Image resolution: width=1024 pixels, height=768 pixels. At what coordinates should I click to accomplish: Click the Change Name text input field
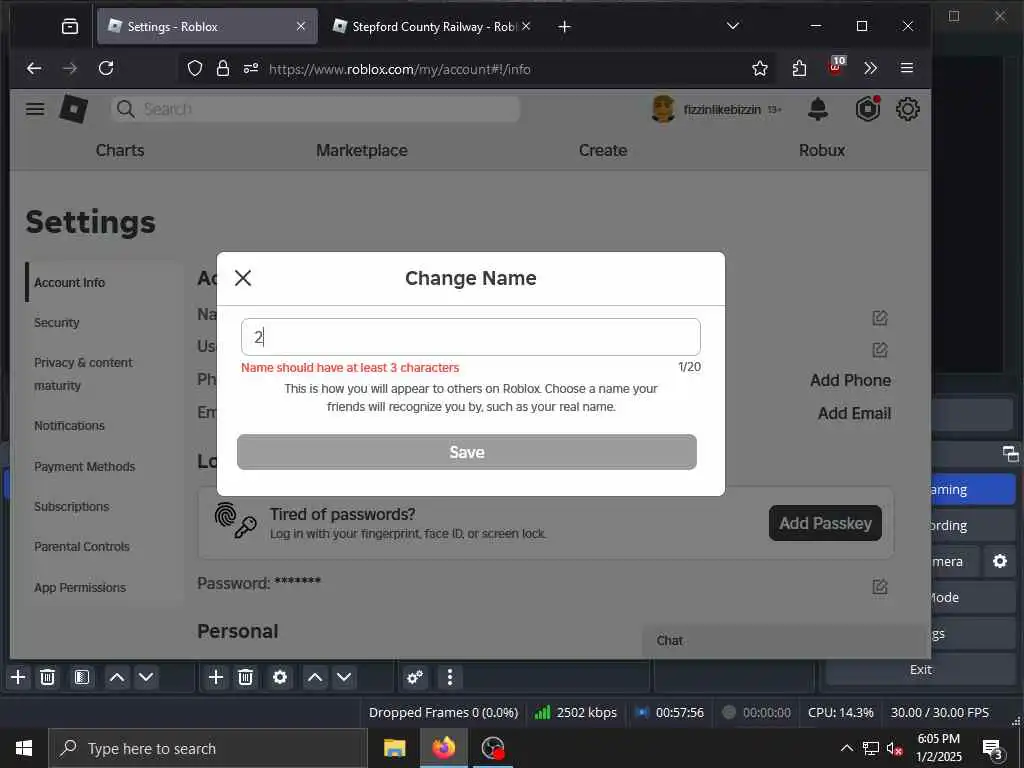click(x=470, y=337)
